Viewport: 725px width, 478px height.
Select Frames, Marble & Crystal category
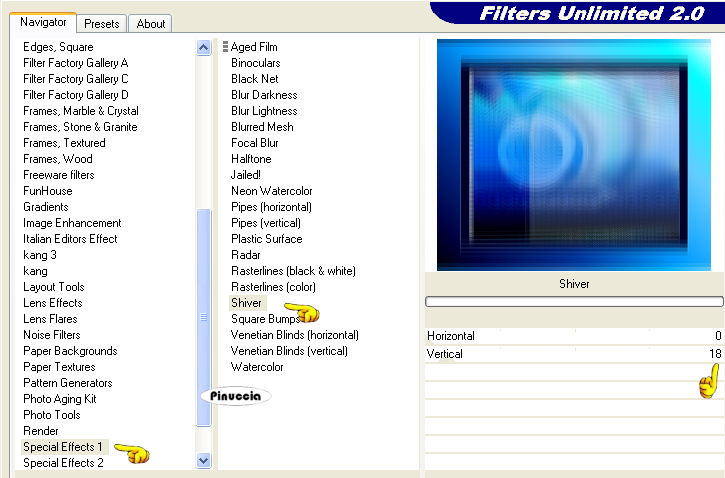81,111
